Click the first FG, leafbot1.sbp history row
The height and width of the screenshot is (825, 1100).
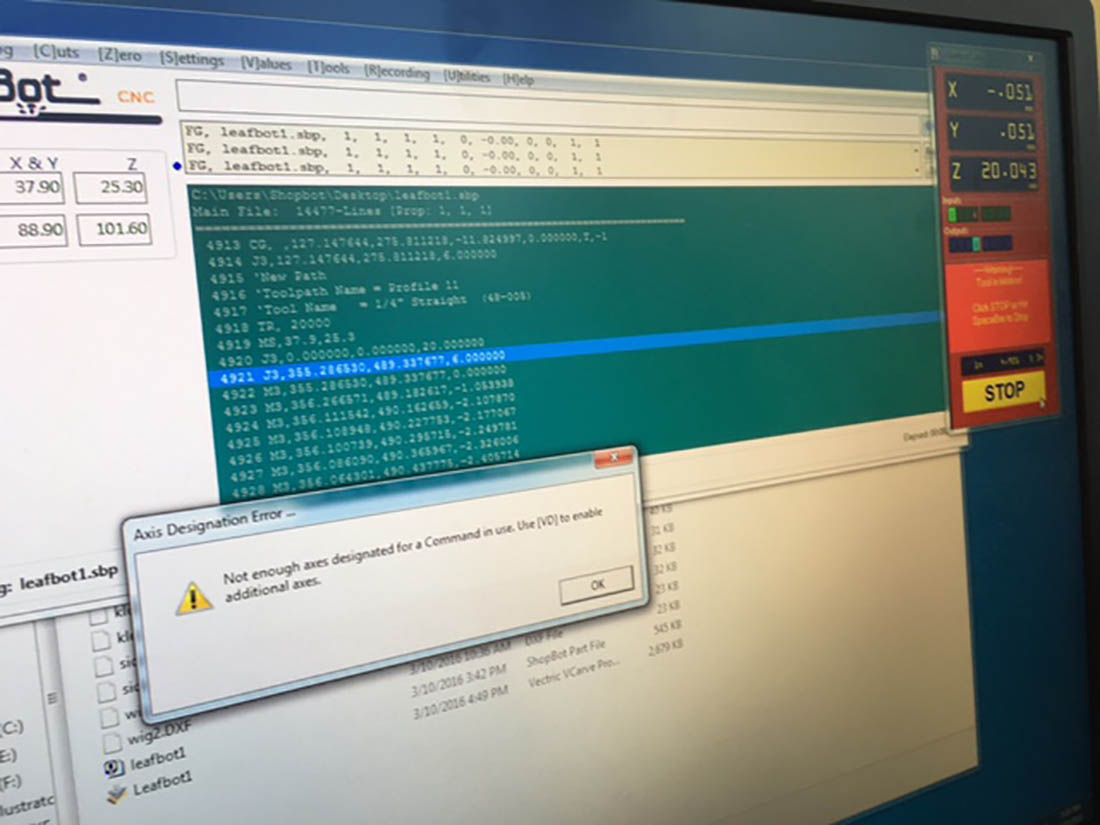[x=391, y=136]
